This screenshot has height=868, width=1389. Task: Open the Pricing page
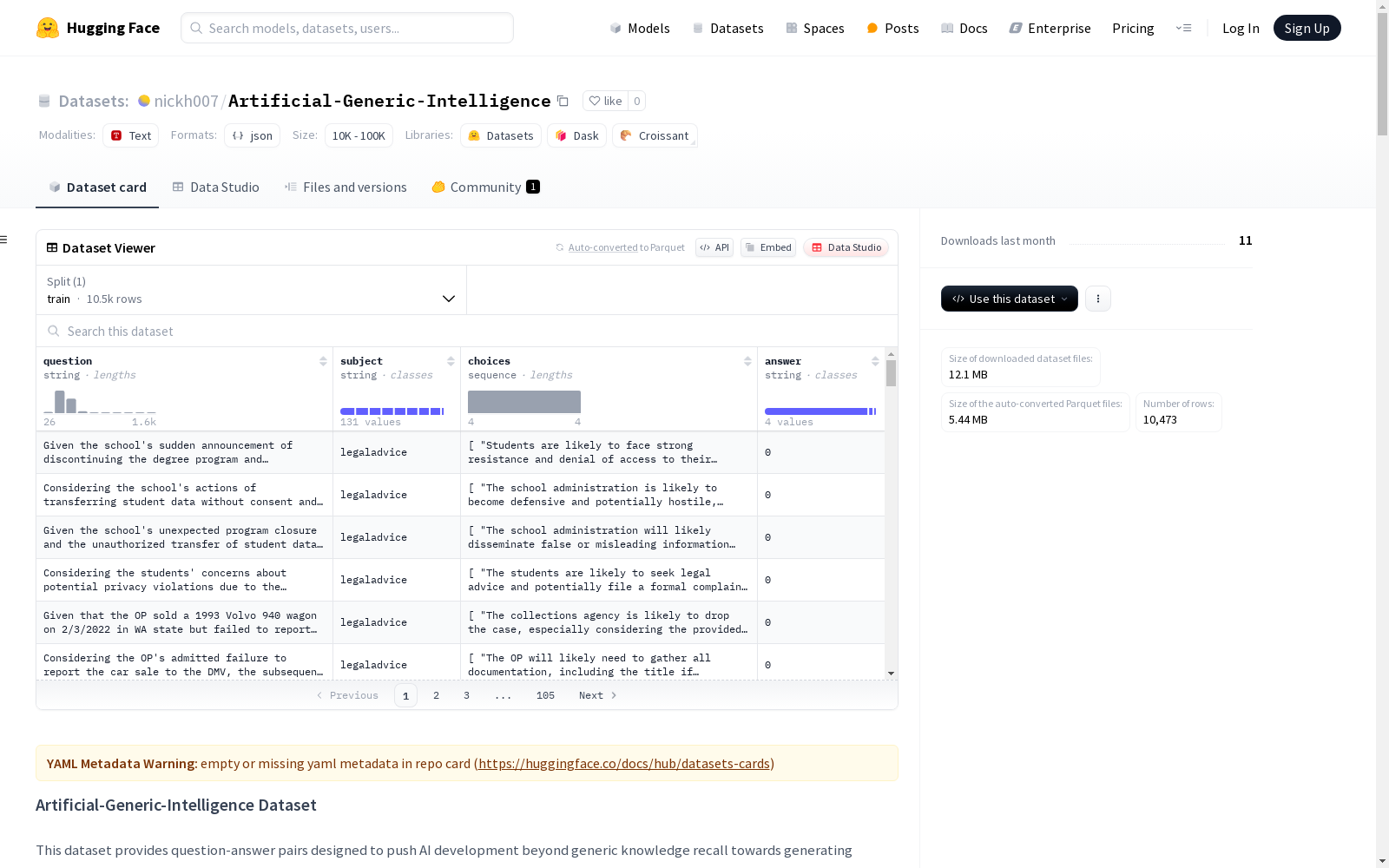(1133, 28)
